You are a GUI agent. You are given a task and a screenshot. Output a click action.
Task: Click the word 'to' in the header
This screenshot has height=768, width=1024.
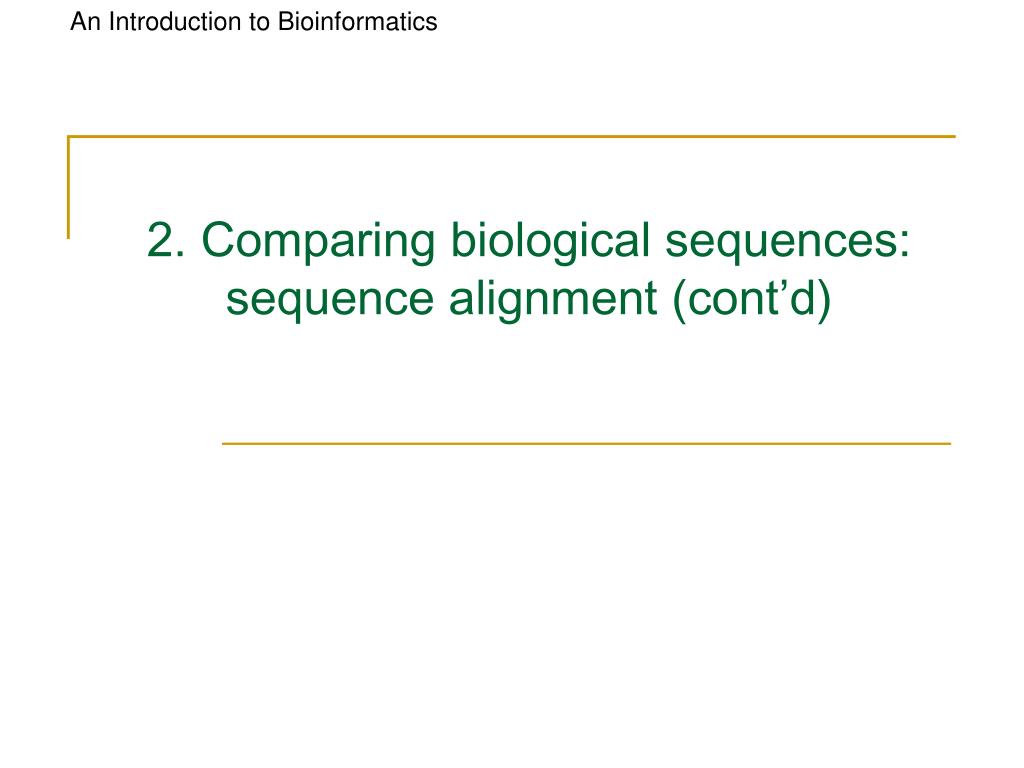coord(259,22)
